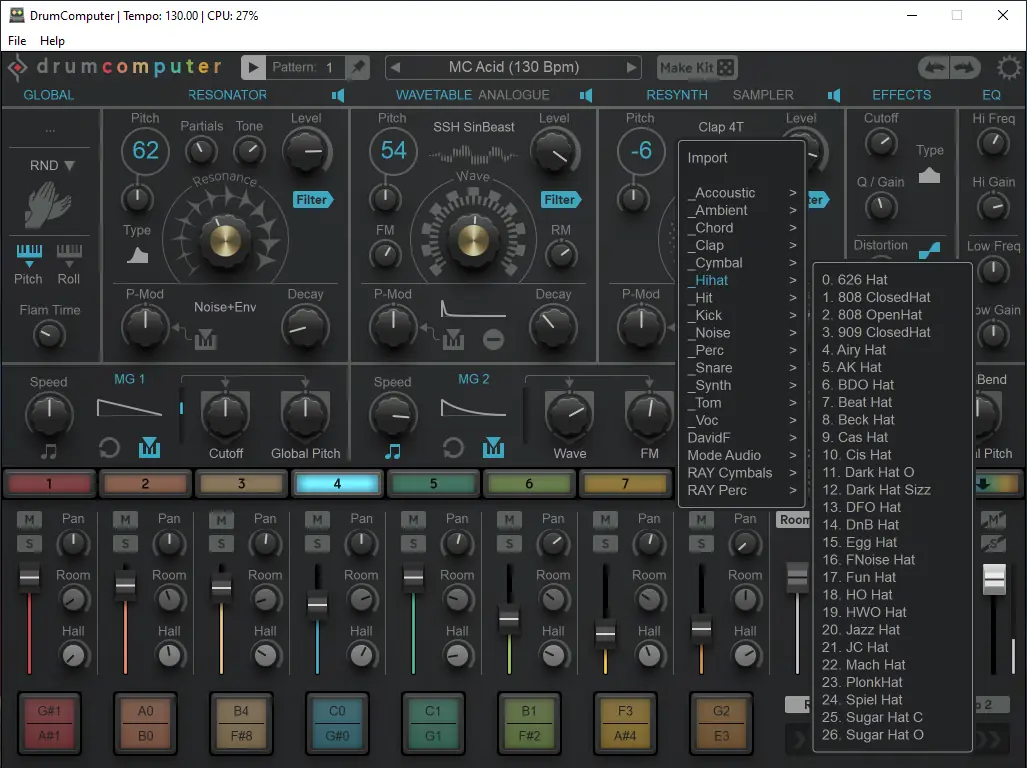Click the hand clap randomize icon
This screenshot has height=768, width=1027.
point(47,204)
